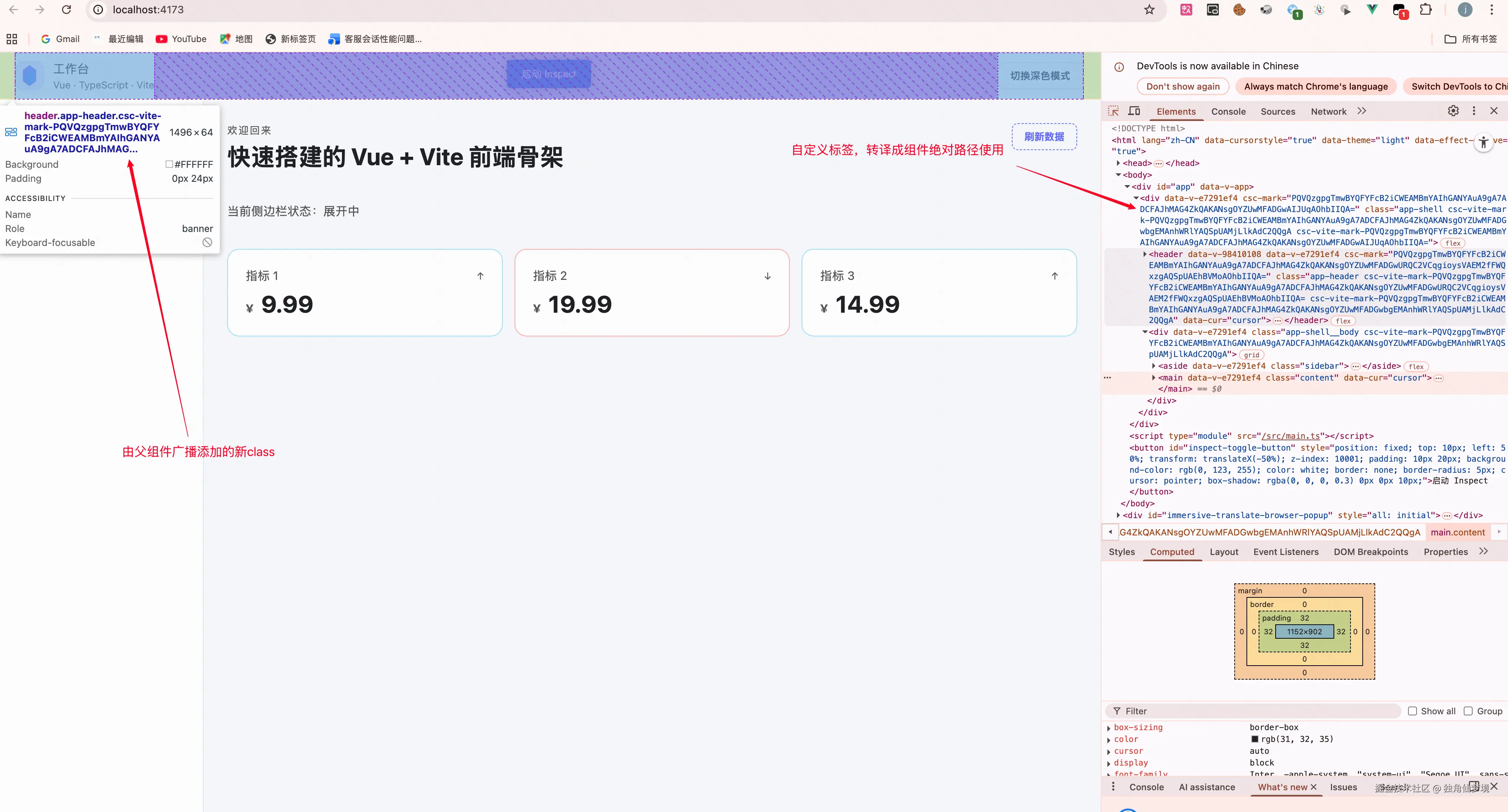This screenshot has width=1508, height=812.
Task: Click the 切换深色模式 theme toggle button
Action: [x=1040, y=76]
